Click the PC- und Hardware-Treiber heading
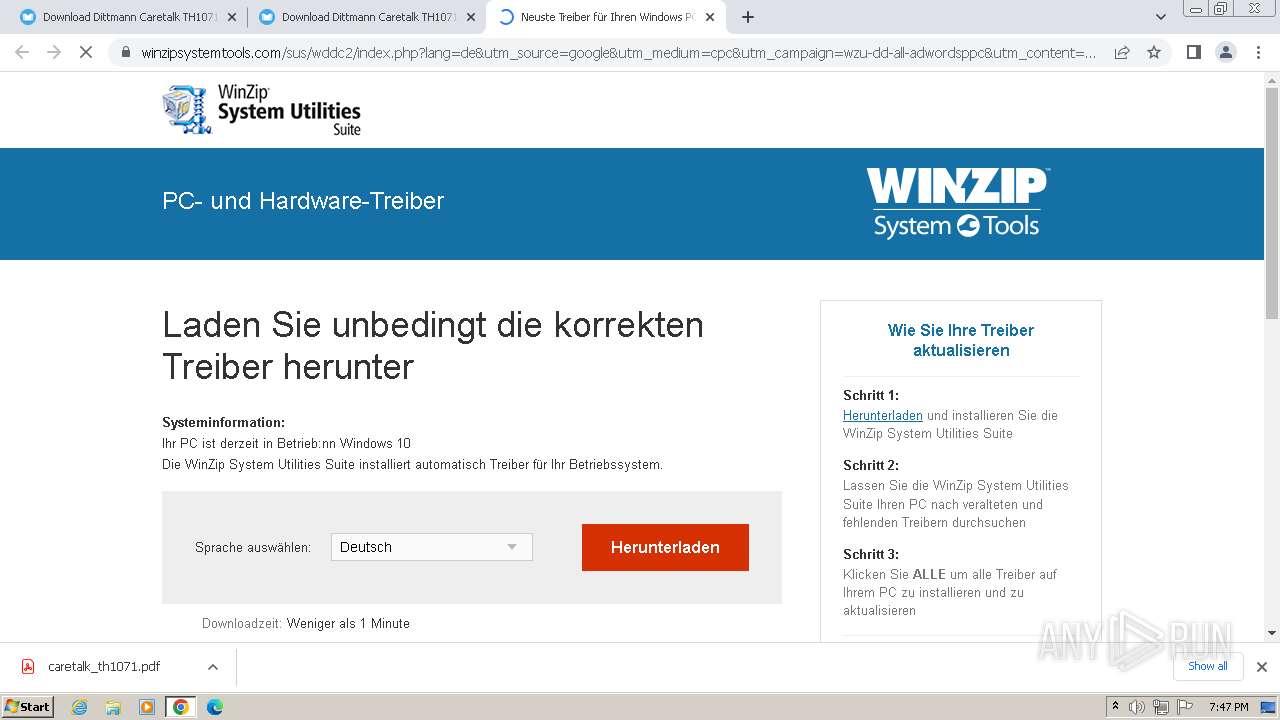 pyautogui.click(x=303, y=201)
